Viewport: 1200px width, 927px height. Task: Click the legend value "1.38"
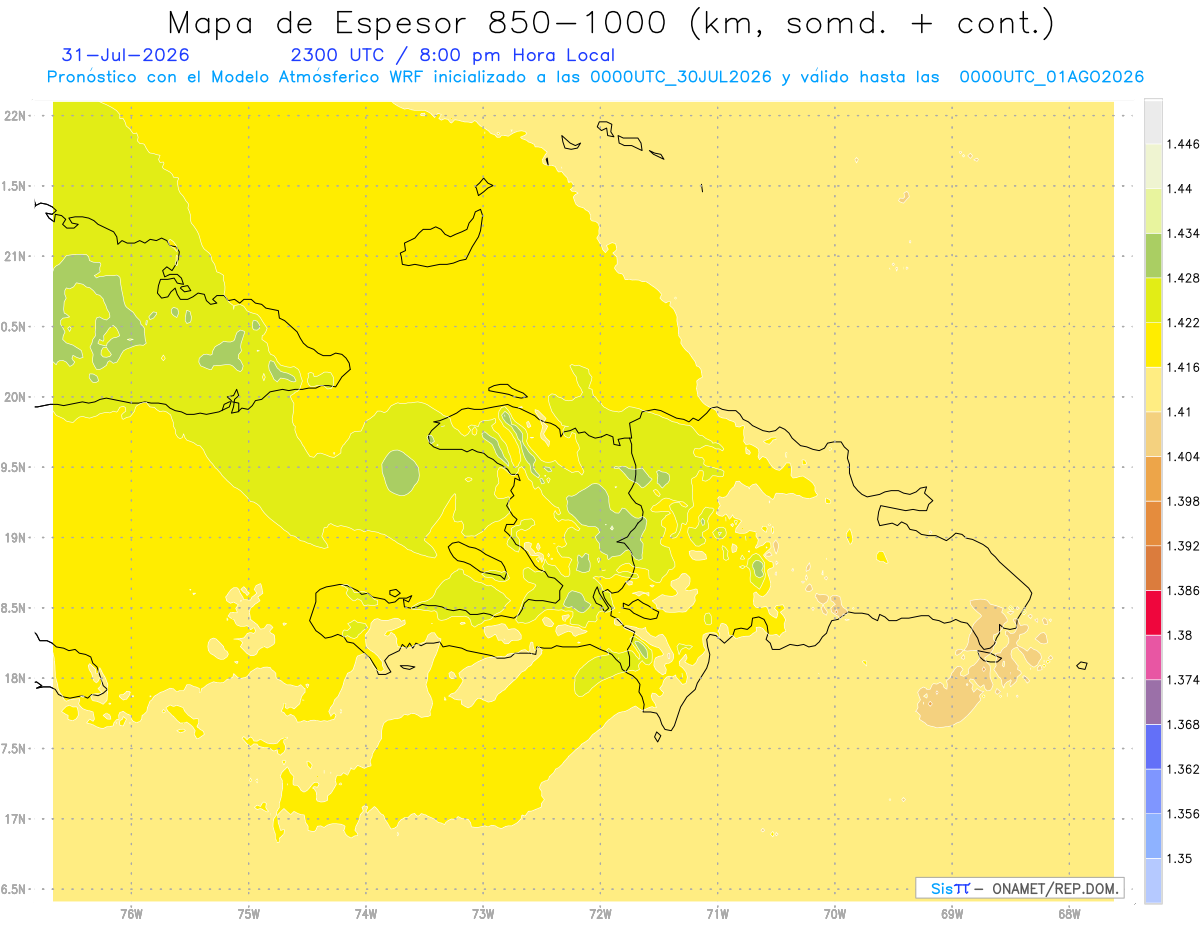[x=1180, y=635]
